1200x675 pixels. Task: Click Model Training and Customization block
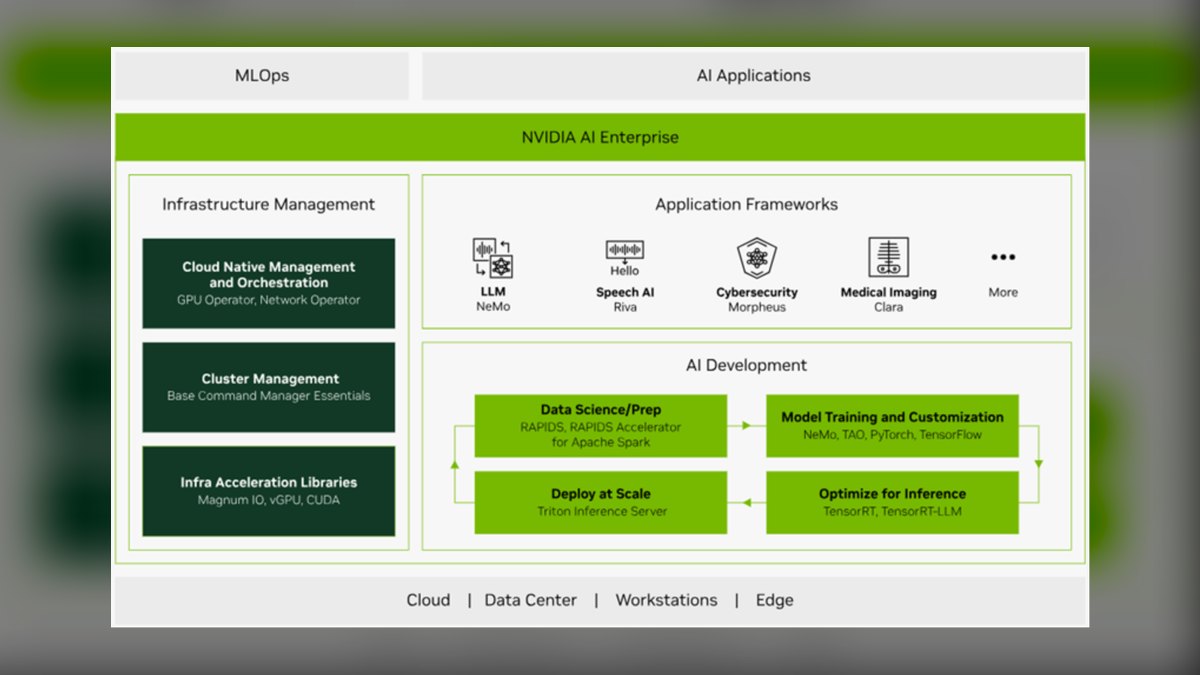[892, 426]
